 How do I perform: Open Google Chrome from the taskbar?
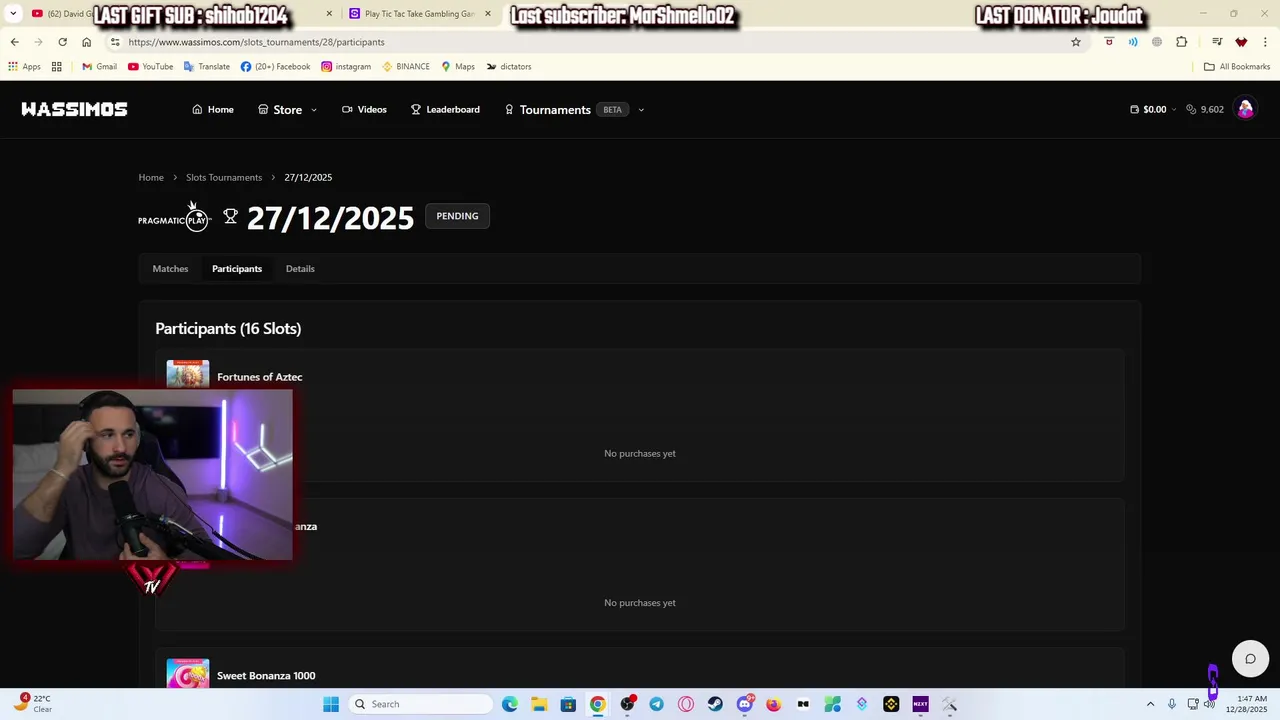click(597, 704)
